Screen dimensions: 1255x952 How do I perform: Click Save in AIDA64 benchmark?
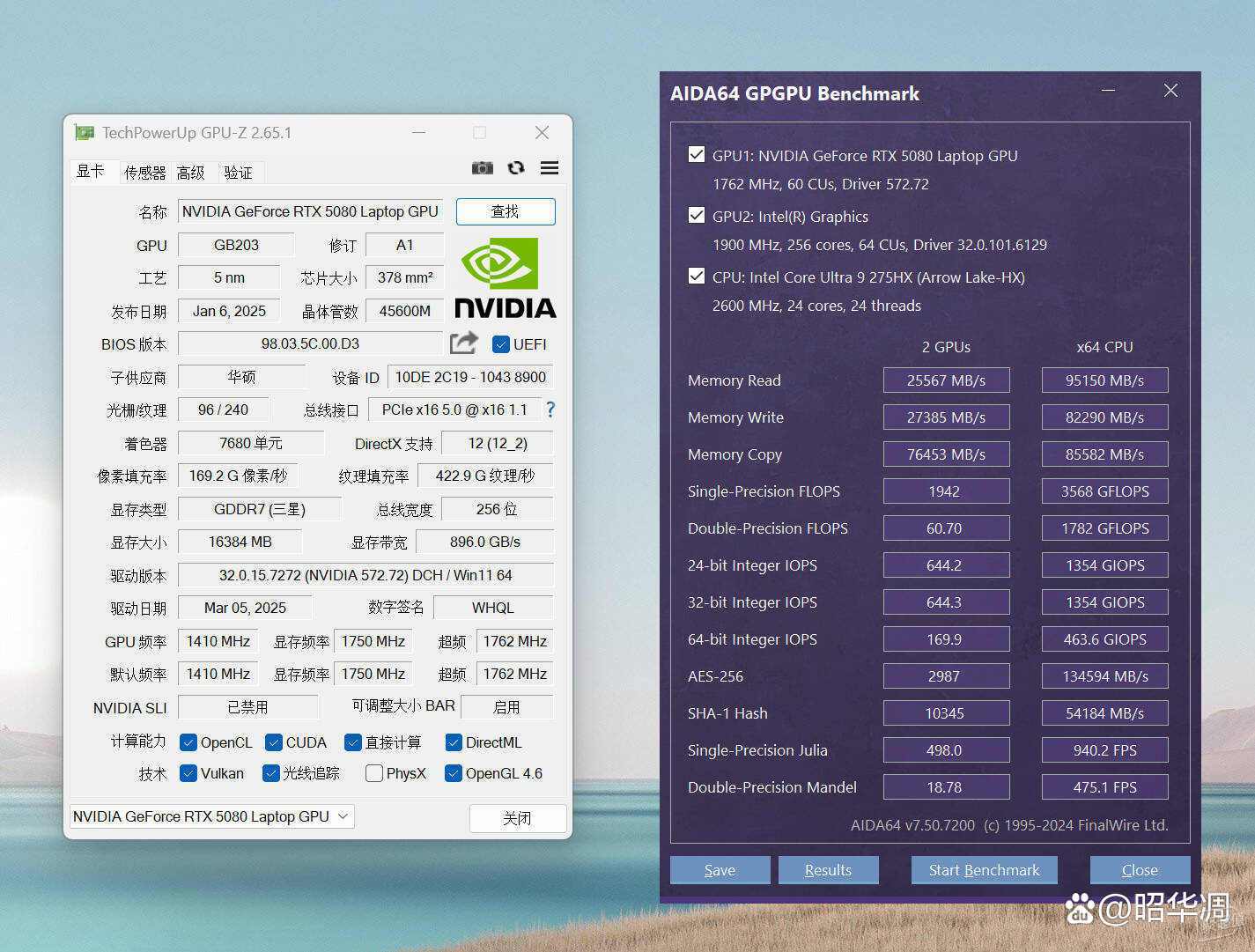pos(720,870)
